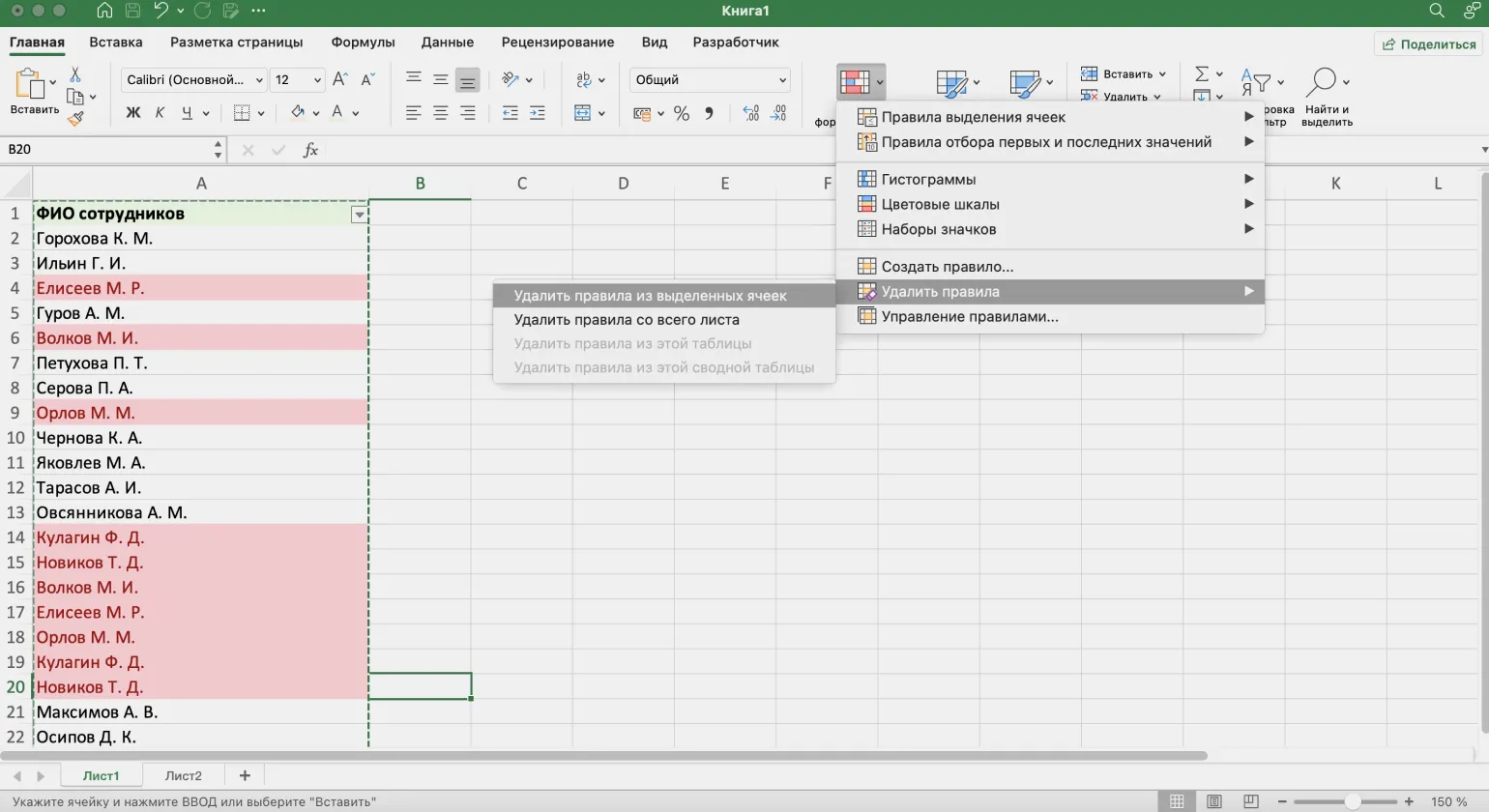Open filter dropdown in ФИО сотрудников header
Viewport: 1489px width, 812px height.
pos(359,215)
